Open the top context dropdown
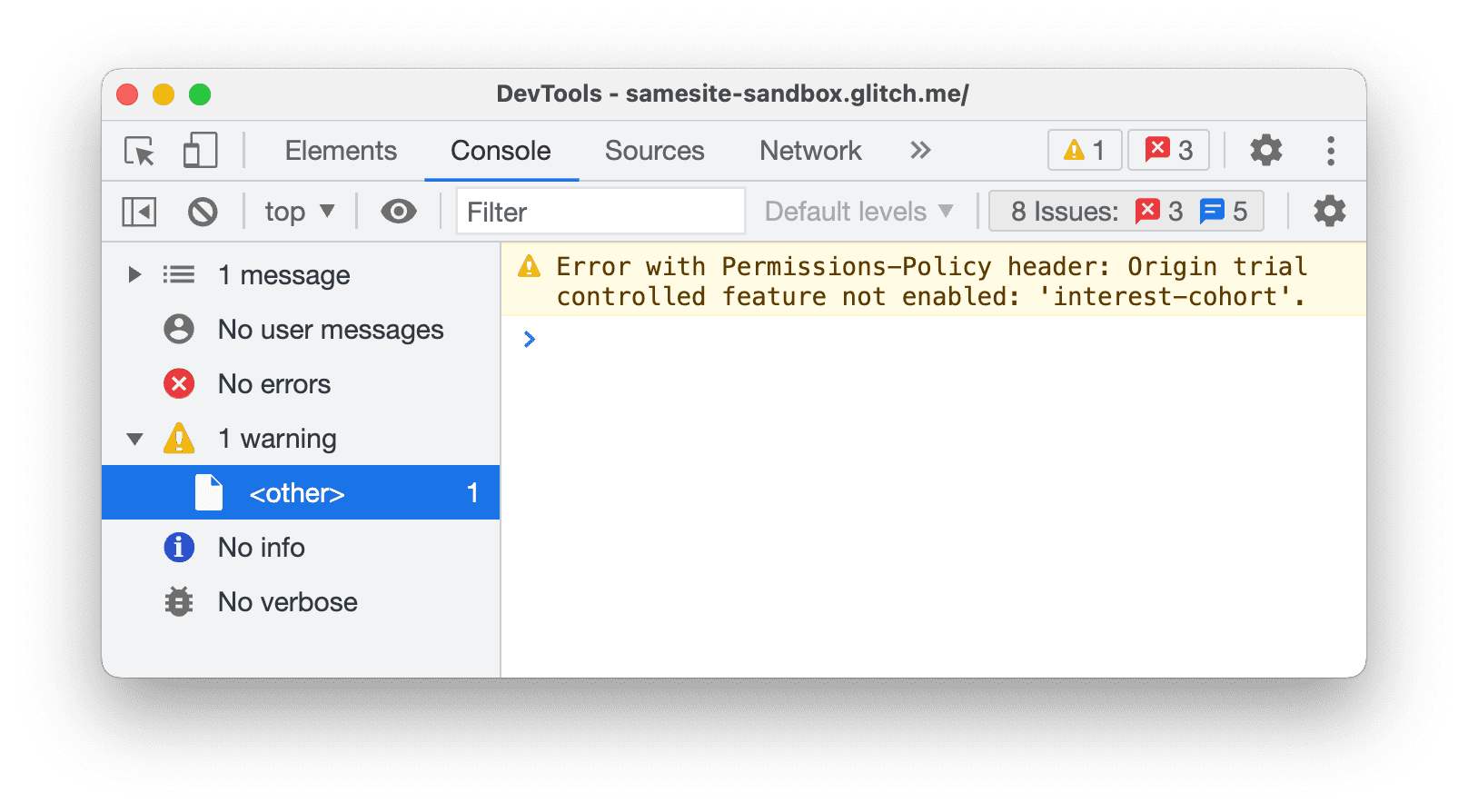The width and height of the screenshot is (1468, 812). click(x=300, y=212)
